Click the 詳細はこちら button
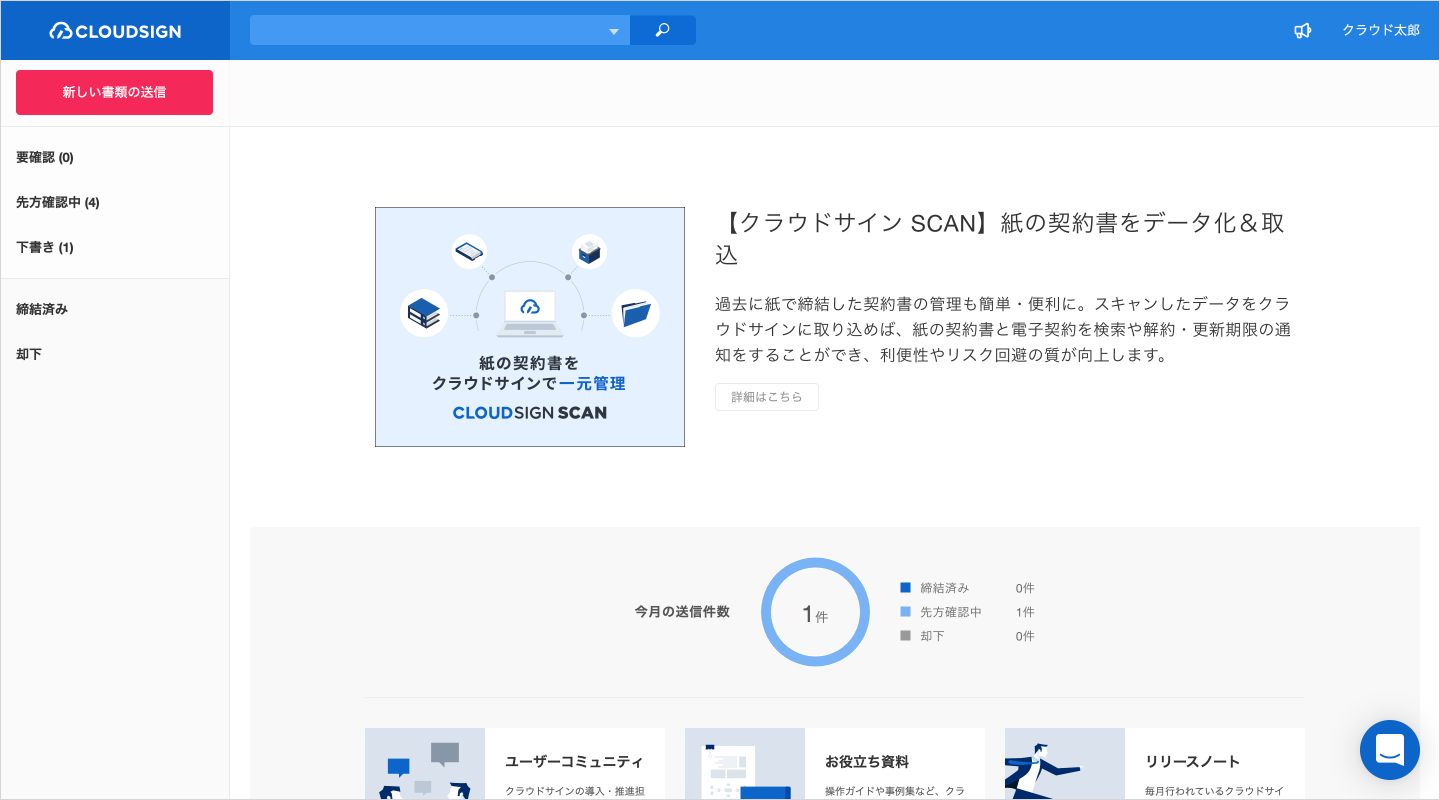This screenshot has height=800, width=1440. pos(766,397)
